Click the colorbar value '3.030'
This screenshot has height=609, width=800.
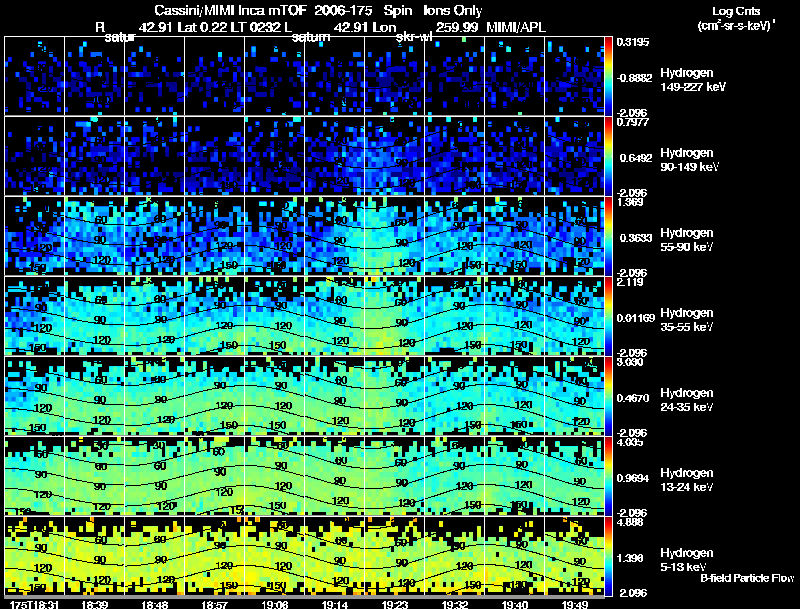(630, 363)
